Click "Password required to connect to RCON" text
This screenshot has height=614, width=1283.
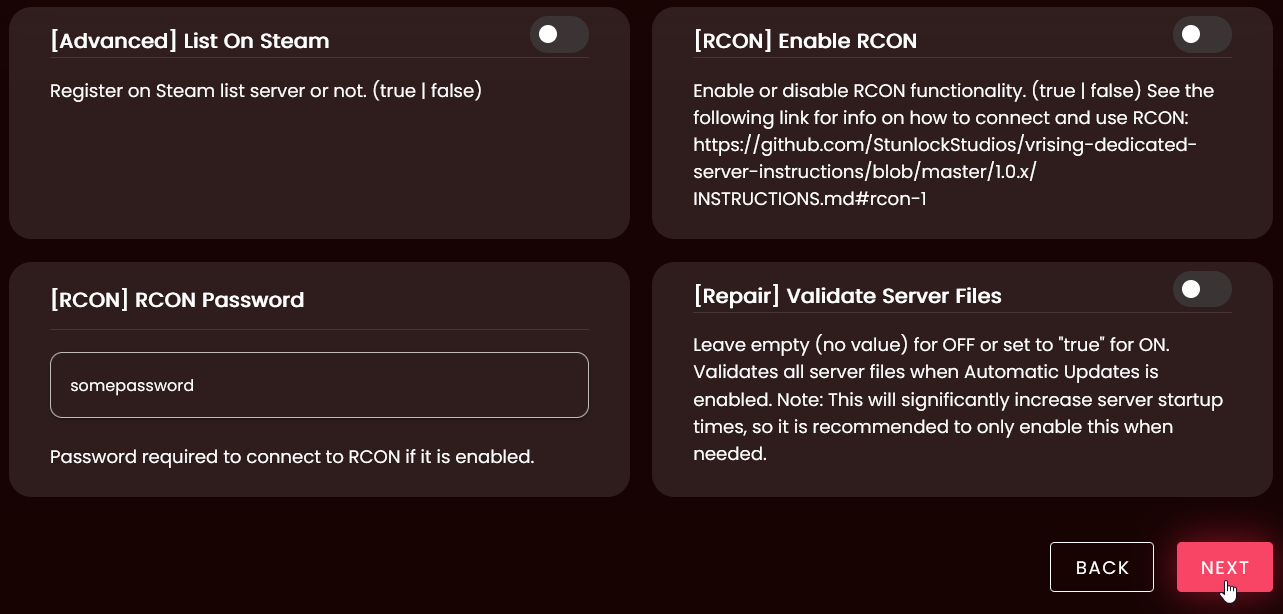[x=292, y=457]
